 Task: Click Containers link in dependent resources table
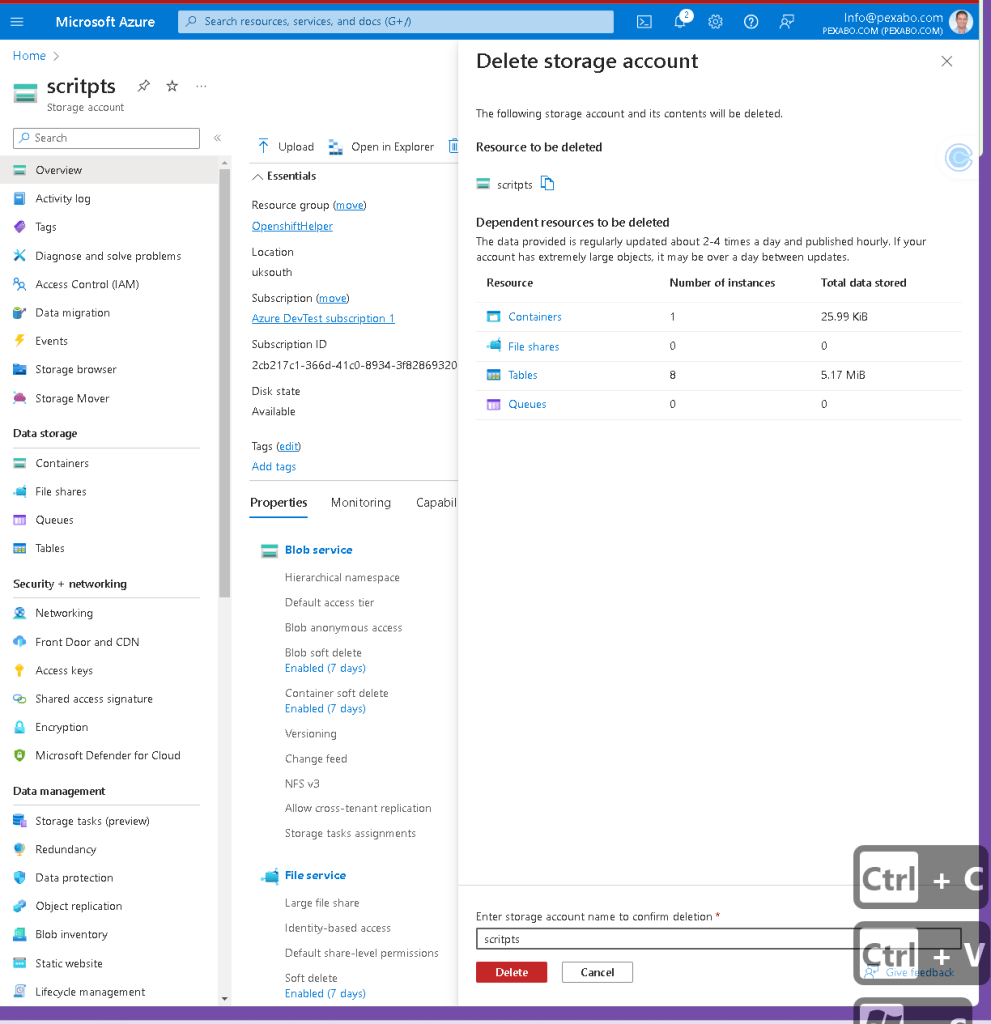(534, 317)
